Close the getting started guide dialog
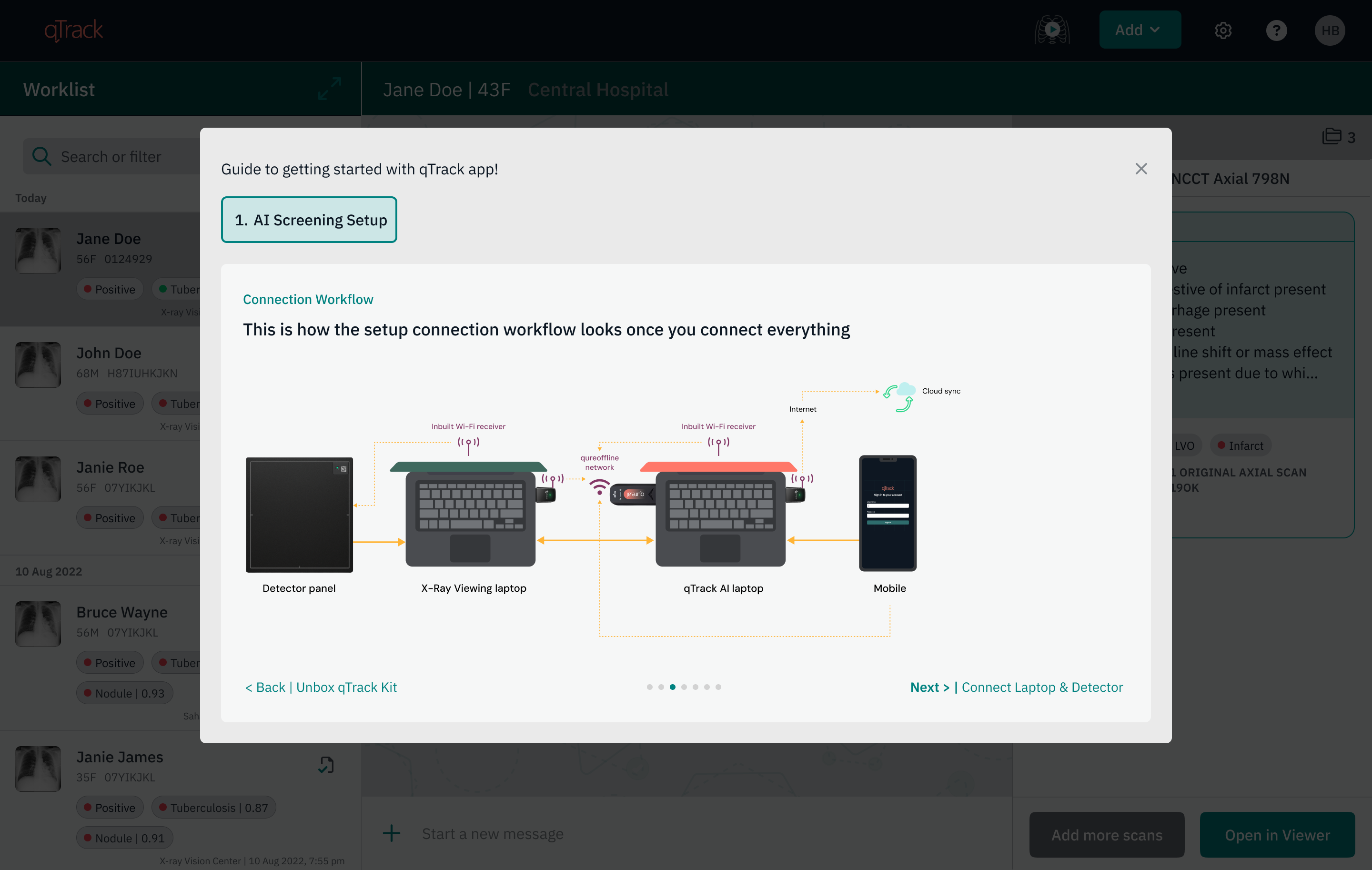Screen dimensions: 1372x870 (1140, 169)
